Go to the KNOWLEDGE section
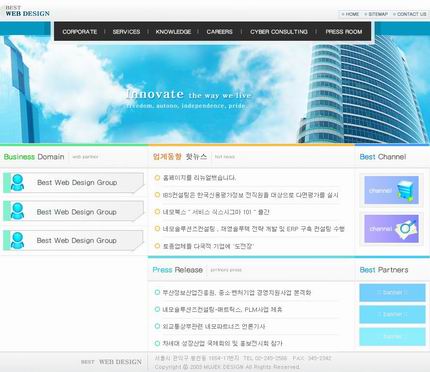Image resolution: width=430 pixels, height=372 pixels. 173,32
